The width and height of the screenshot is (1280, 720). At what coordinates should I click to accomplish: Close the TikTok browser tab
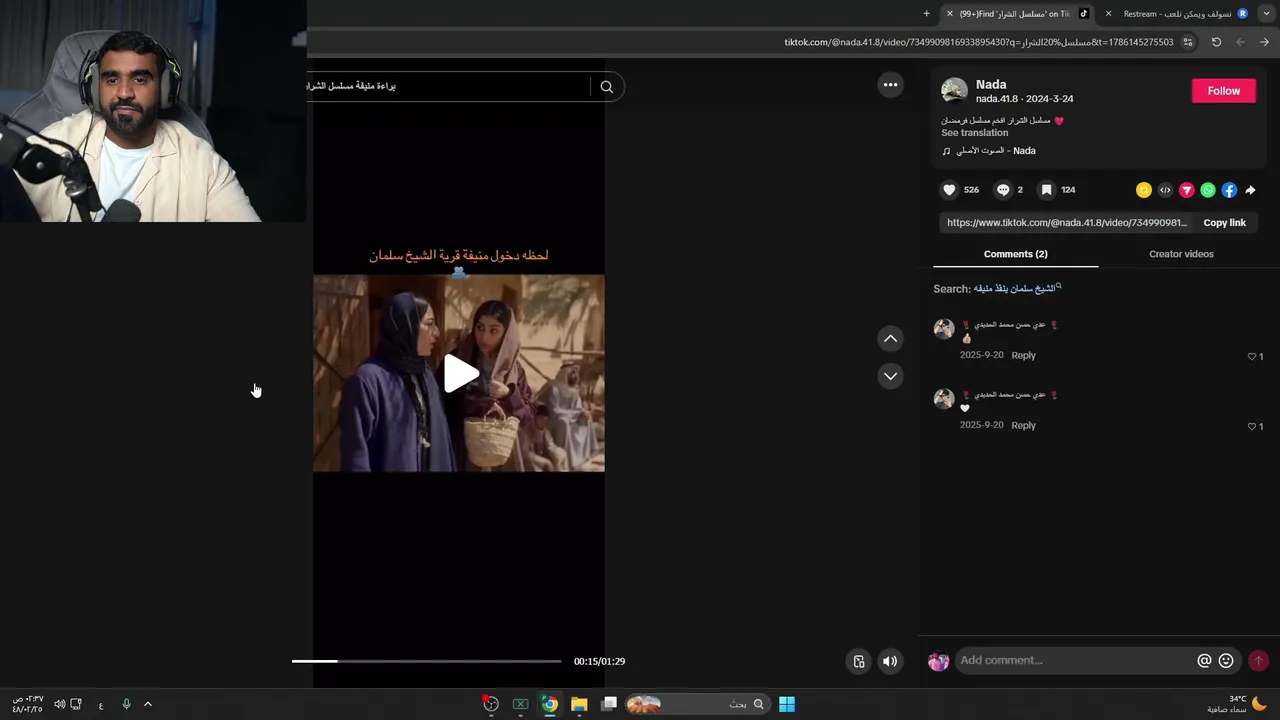click(950, 14)
